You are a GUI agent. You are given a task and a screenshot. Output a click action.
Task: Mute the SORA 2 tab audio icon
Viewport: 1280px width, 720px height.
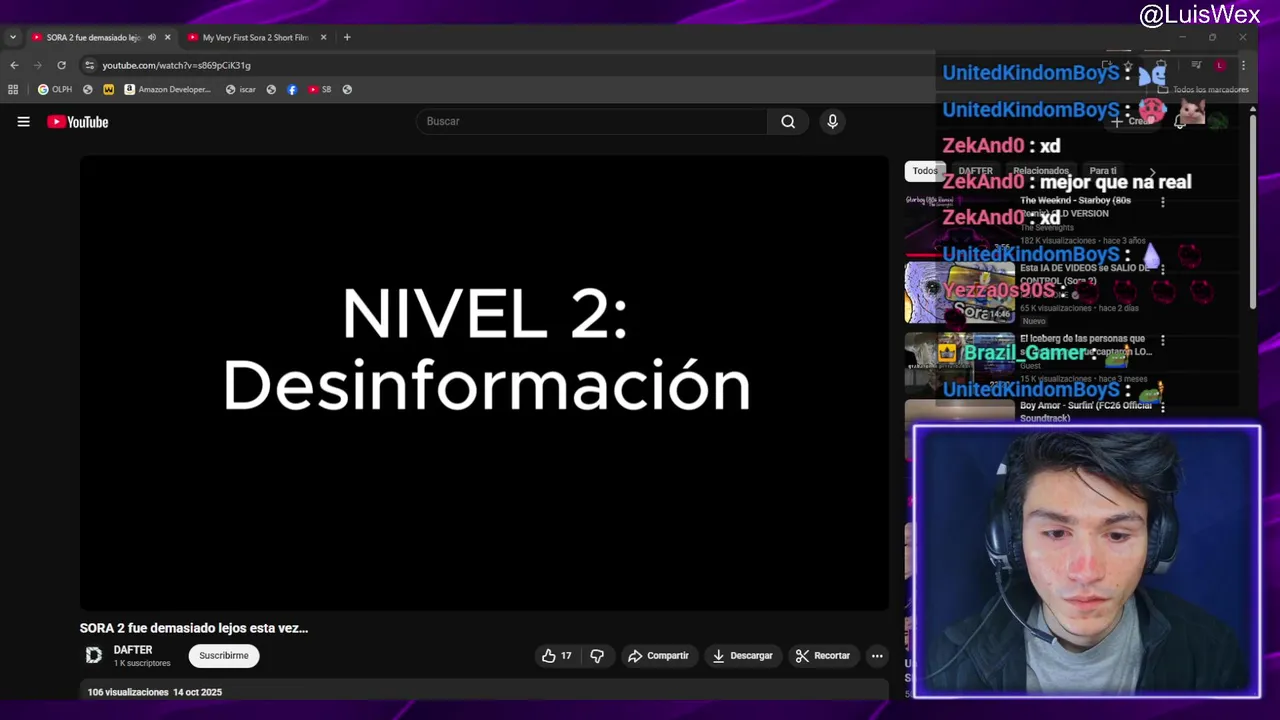click(x=152, y=37)
